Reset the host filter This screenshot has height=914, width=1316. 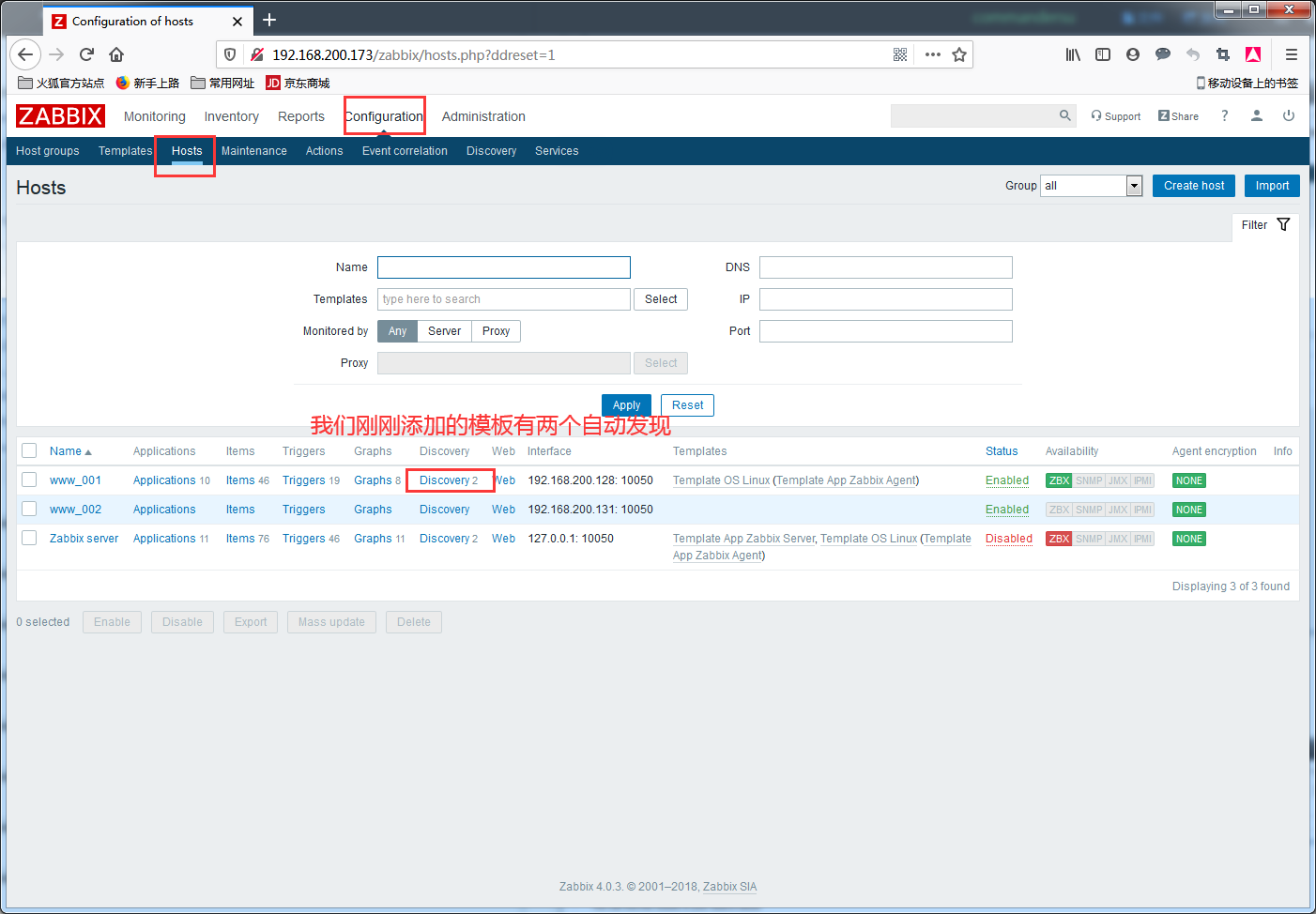(687, 405)
